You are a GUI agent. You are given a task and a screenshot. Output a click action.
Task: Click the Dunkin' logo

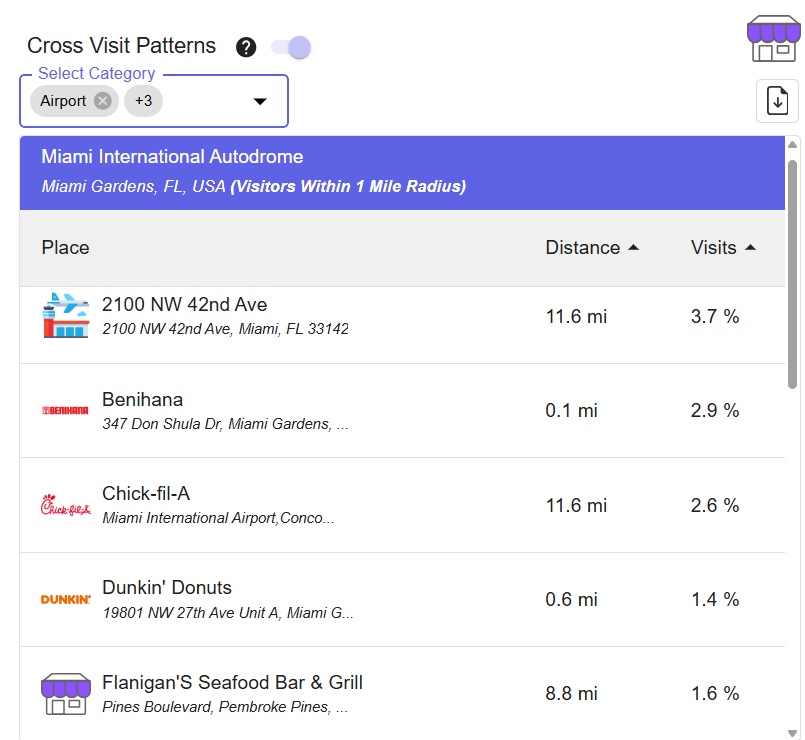pos(66,599)
